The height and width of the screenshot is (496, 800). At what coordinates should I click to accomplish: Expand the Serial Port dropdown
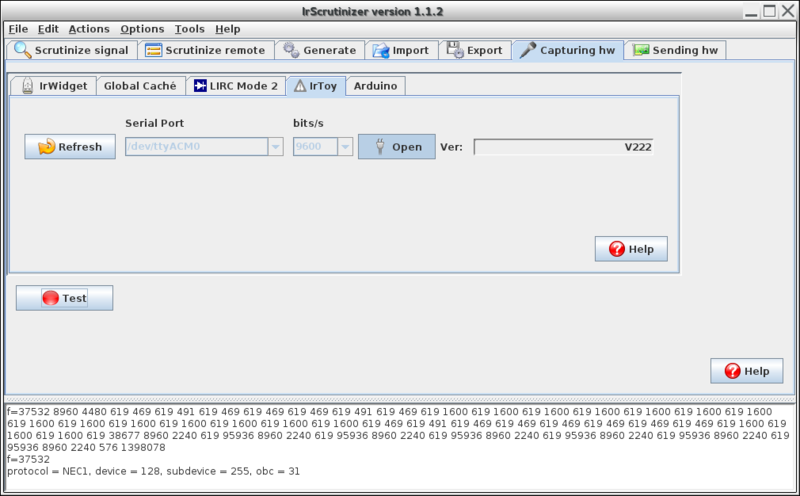click(275, 147)
